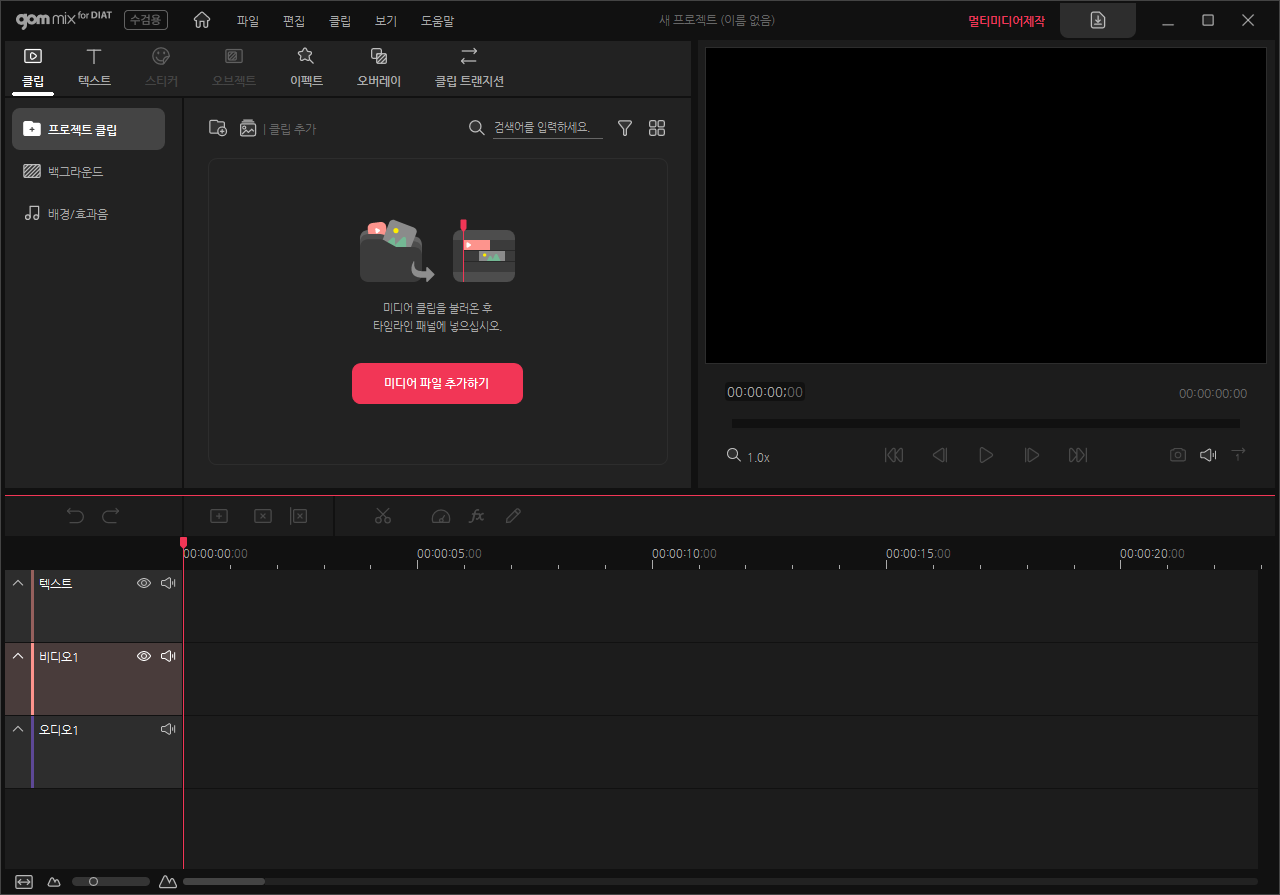Click the home icon in title bar
Viewport: 1280px width, 895px height.
pyautogui.click(x=202, y=20)
